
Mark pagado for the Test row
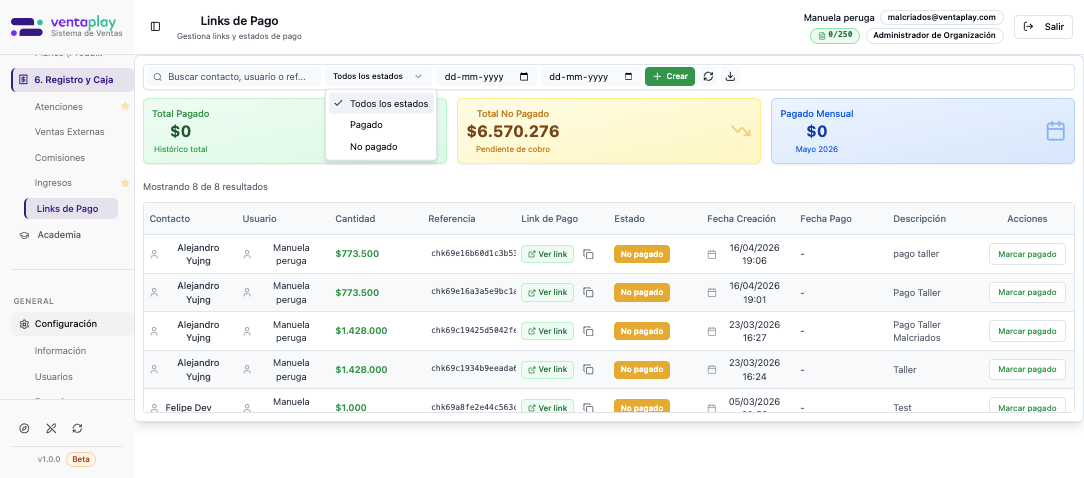(1027, 407)
